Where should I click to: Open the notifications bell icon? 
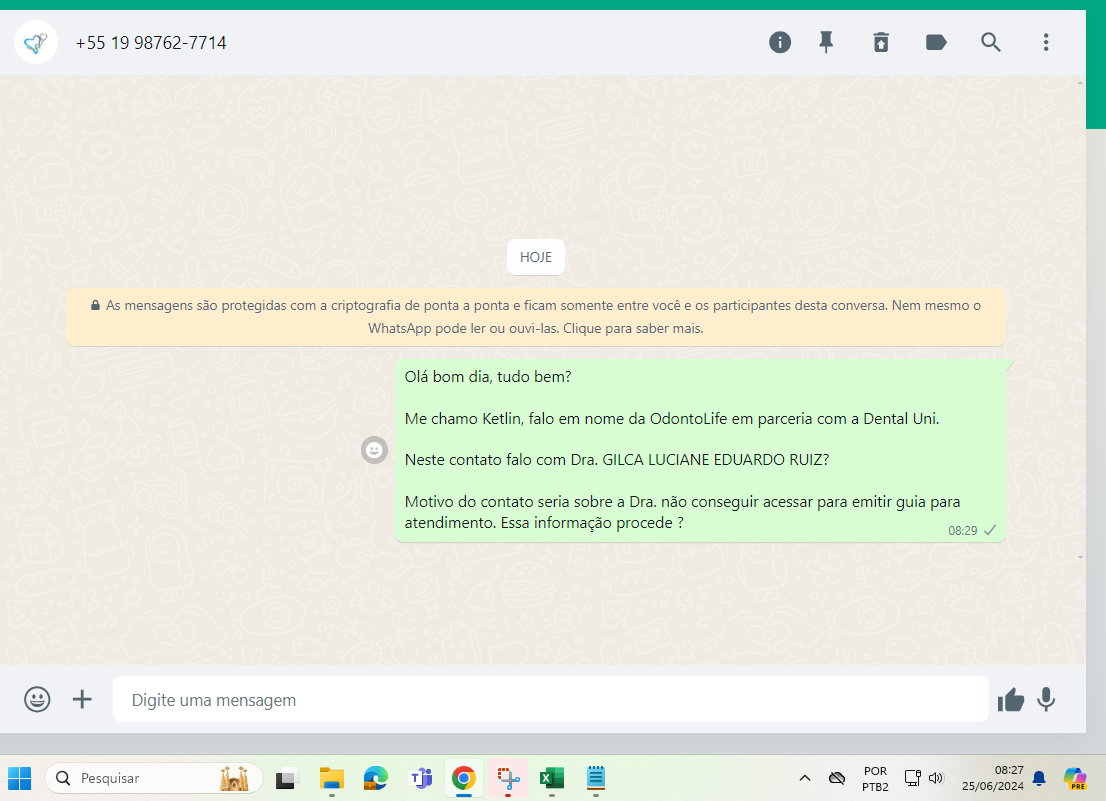[x=1039, y=778]
